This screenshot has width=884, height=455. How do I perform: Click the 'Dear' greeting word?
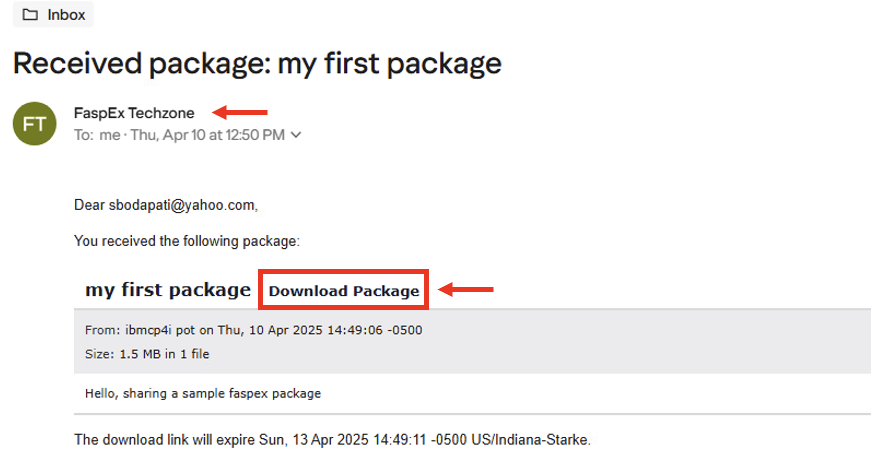pos(90,205)
